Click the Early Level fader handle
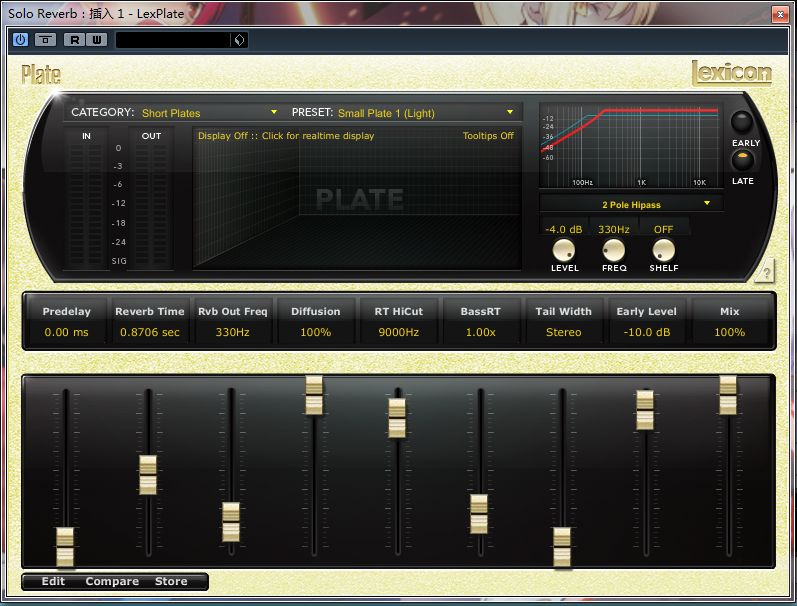Screen dimensions: 797x606 point(645,410)
